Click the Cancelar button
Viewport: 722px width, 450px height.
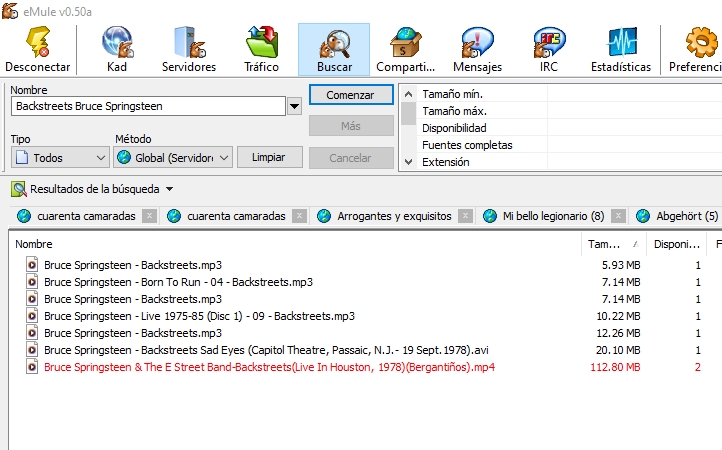tap(351, 158)
